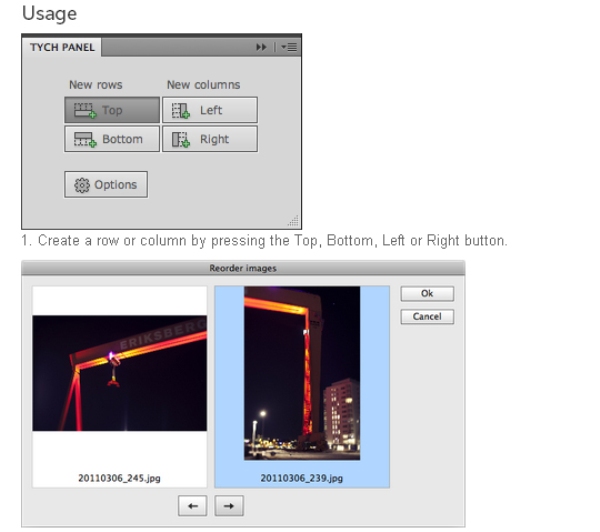Click the panel's bottom-right resize grip
The image size is (600, 532).
[293, 221]
